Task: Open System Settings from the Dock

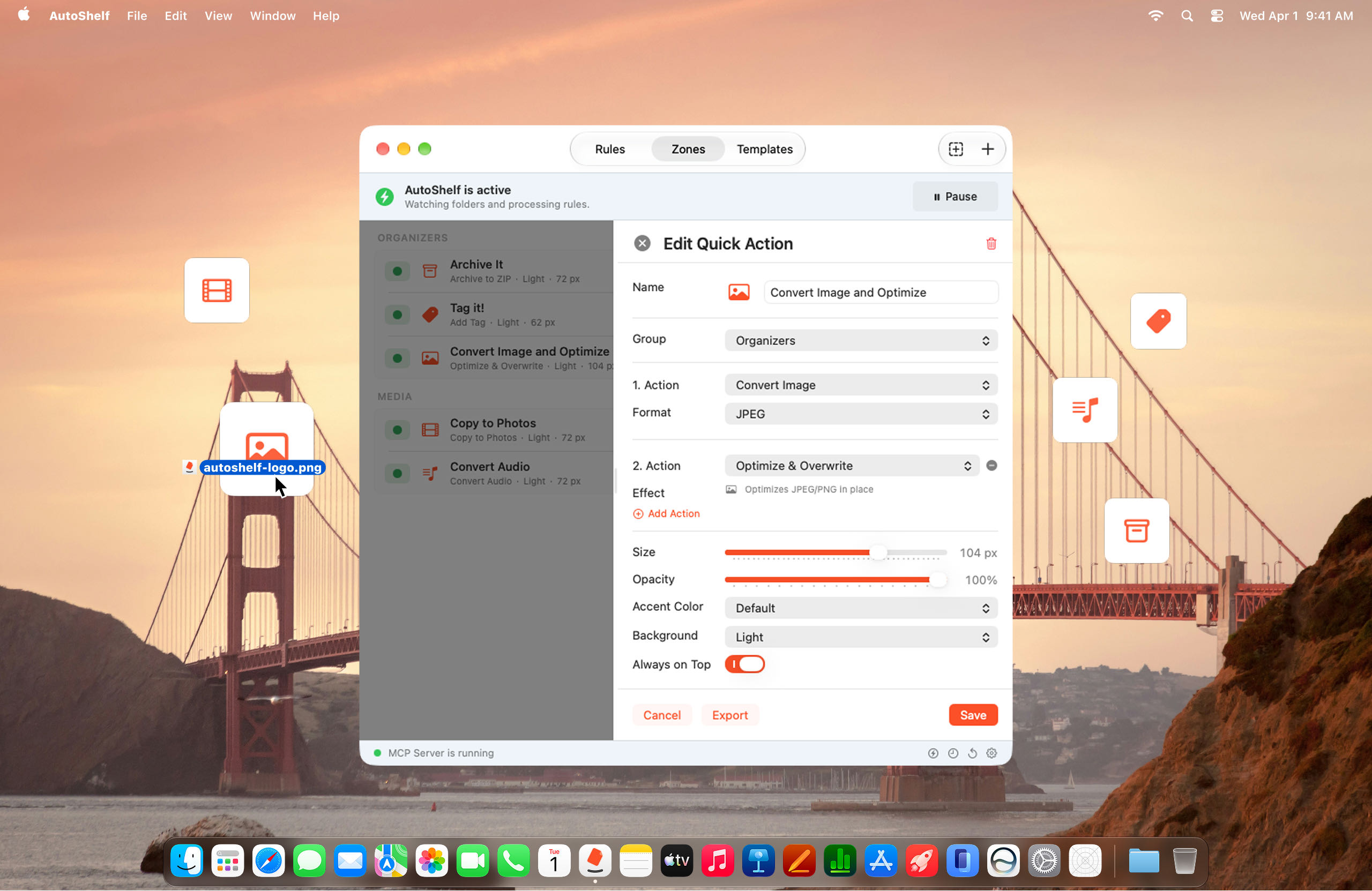Action: tap(1044, 862)
